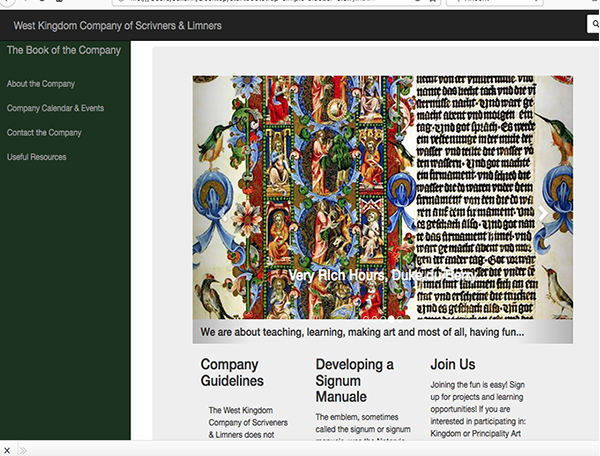The height and width of the screenshot is (456, 600).
Task: Click 'We are about teaching, learning' tagline
Action: (362, 332)
